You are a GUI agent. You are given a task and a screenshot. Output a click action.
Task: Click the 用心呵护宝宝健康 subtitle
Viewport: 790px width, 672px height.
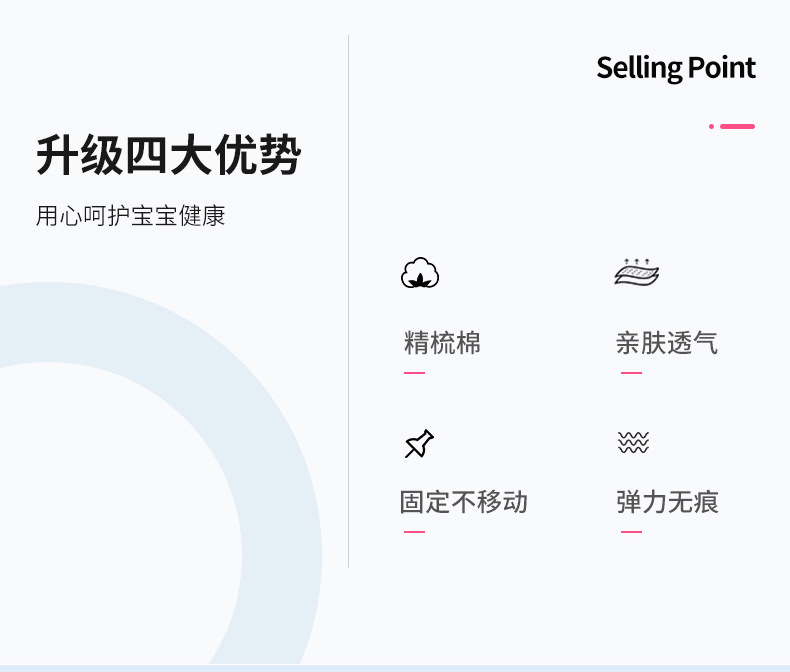click(130, 216)
